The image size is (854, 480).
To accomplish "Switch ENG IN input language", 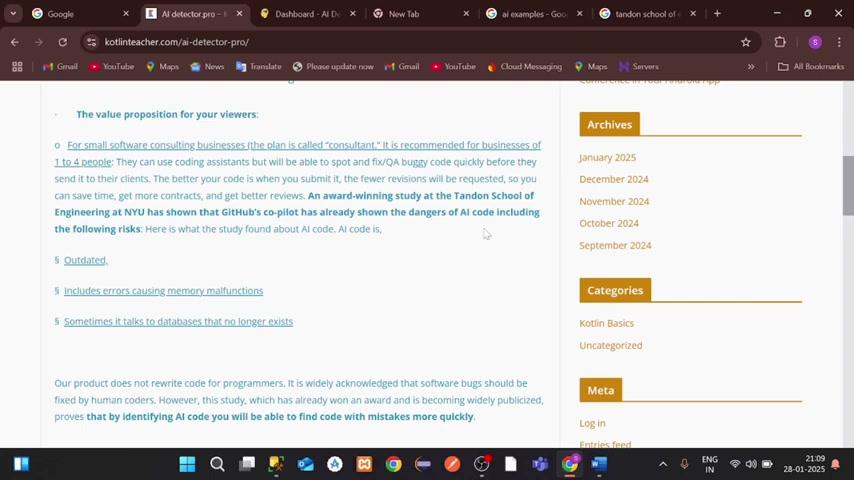I will coord(710,464).
